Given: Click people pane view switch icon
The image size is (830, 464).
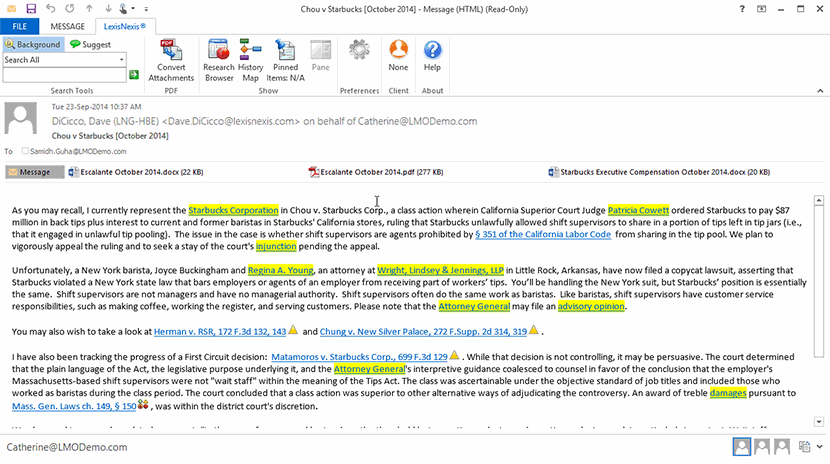Looking at the screenshot, I should click(805, 447).
